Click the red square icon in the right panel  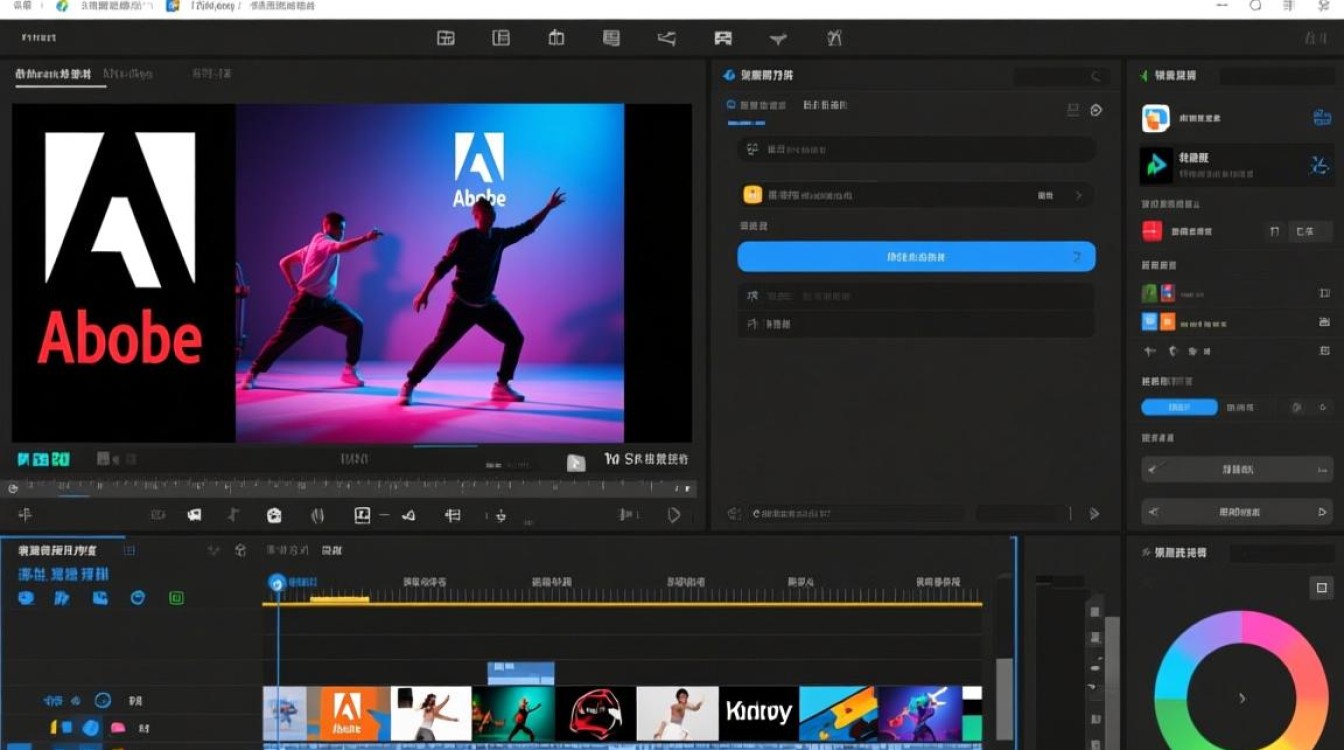1152,231
